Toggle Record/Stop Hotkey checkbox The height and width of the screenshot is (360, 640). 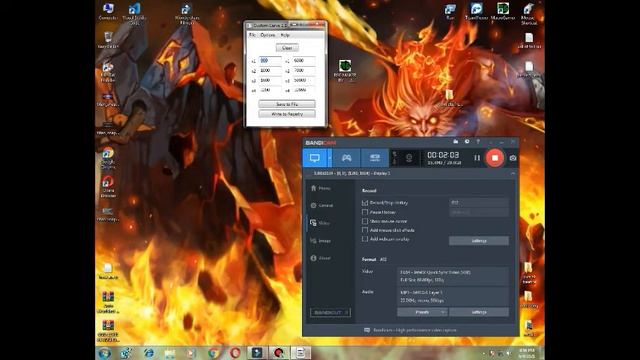click(365, 203)
